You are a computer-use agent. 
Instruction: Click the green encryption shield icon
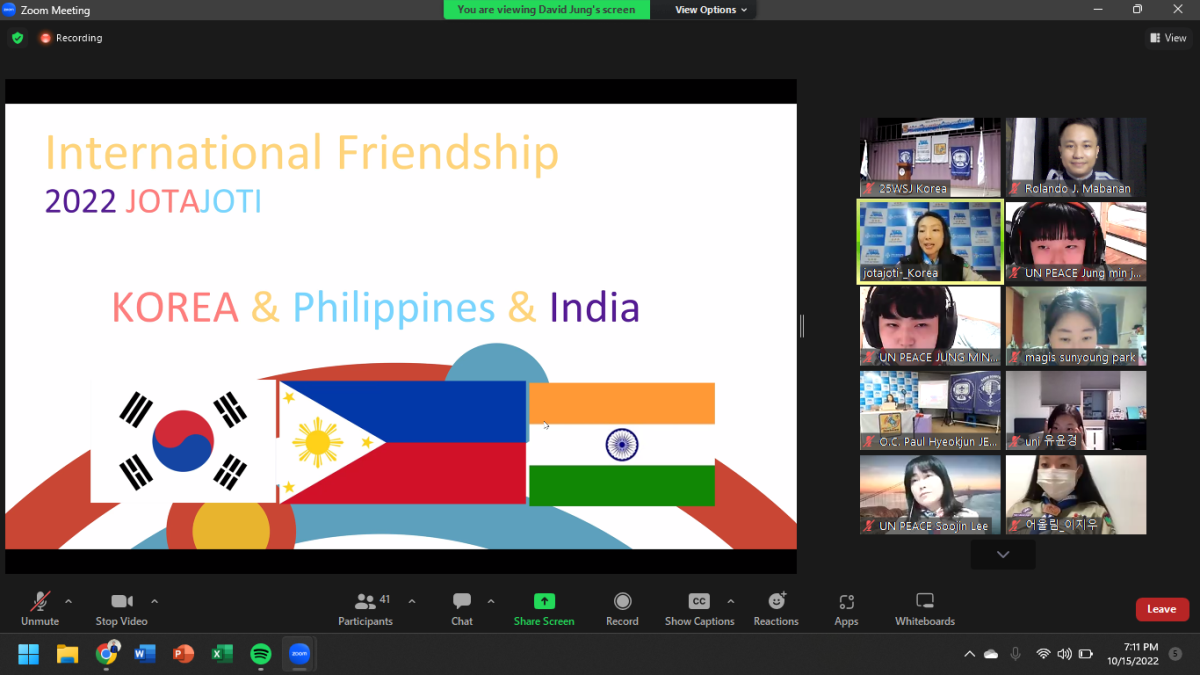tap(17, 38)
